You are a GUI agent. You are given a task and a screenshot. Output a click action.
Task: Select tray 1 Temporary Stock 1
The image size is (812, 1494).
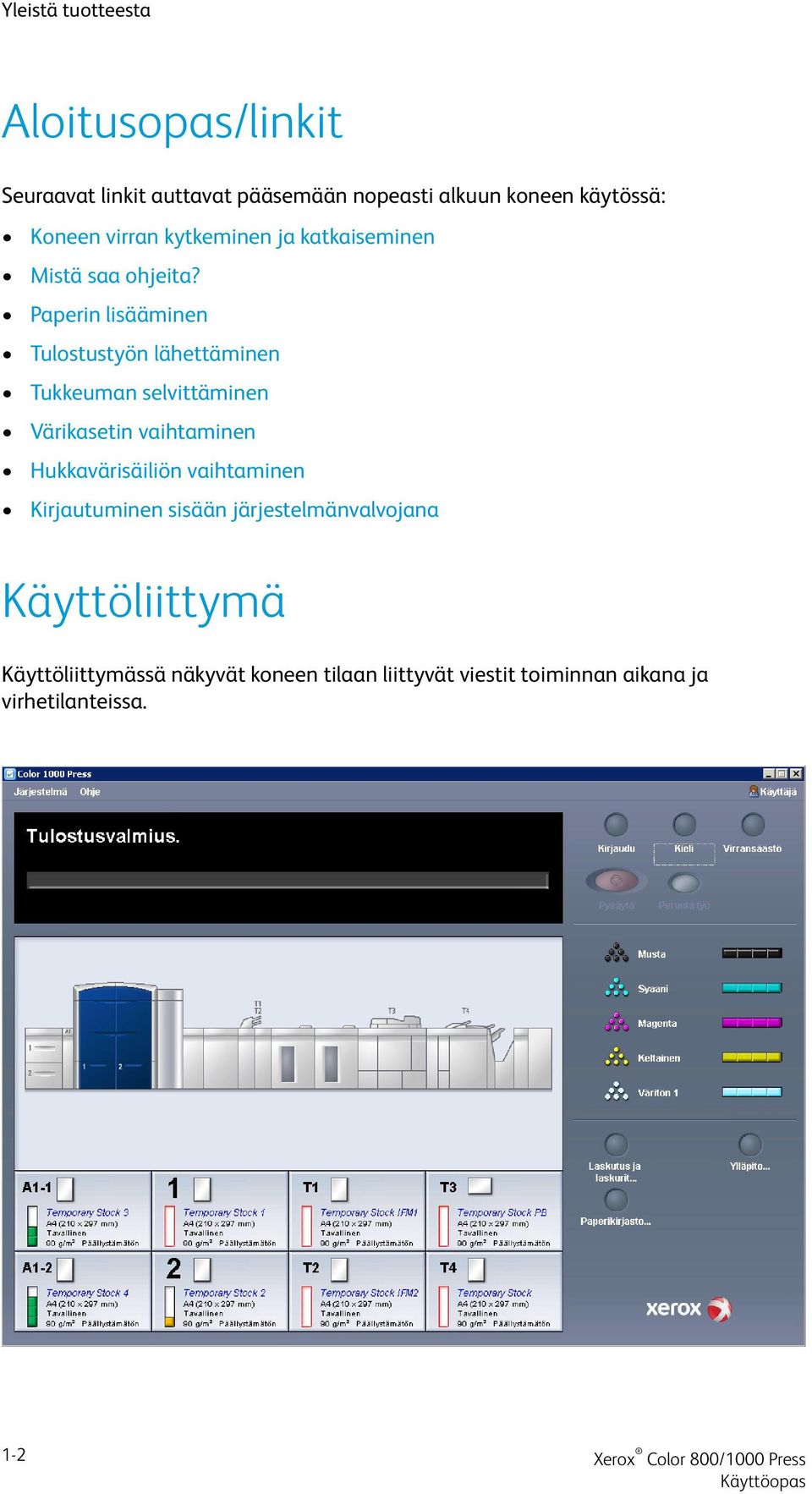coord(220,1211)
